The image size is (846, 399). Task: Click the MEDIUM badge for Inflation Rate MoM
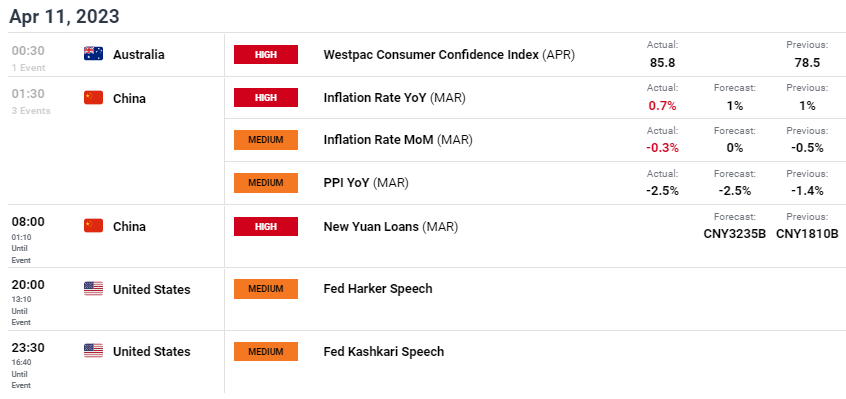point(265,140)
